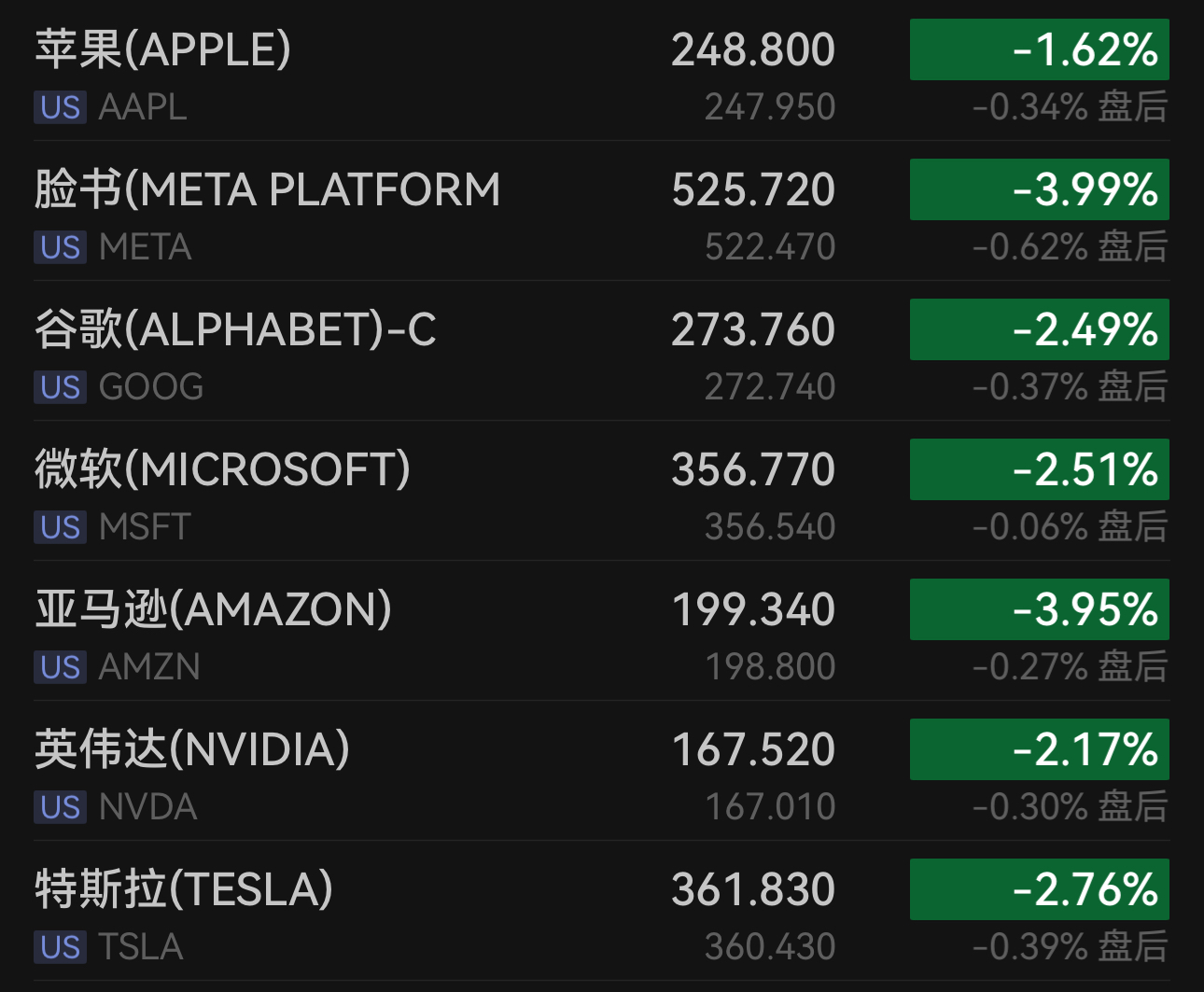
Task: Click the US market badge beside GOOG
Action: pyautogui.click(x=61, y=387)
